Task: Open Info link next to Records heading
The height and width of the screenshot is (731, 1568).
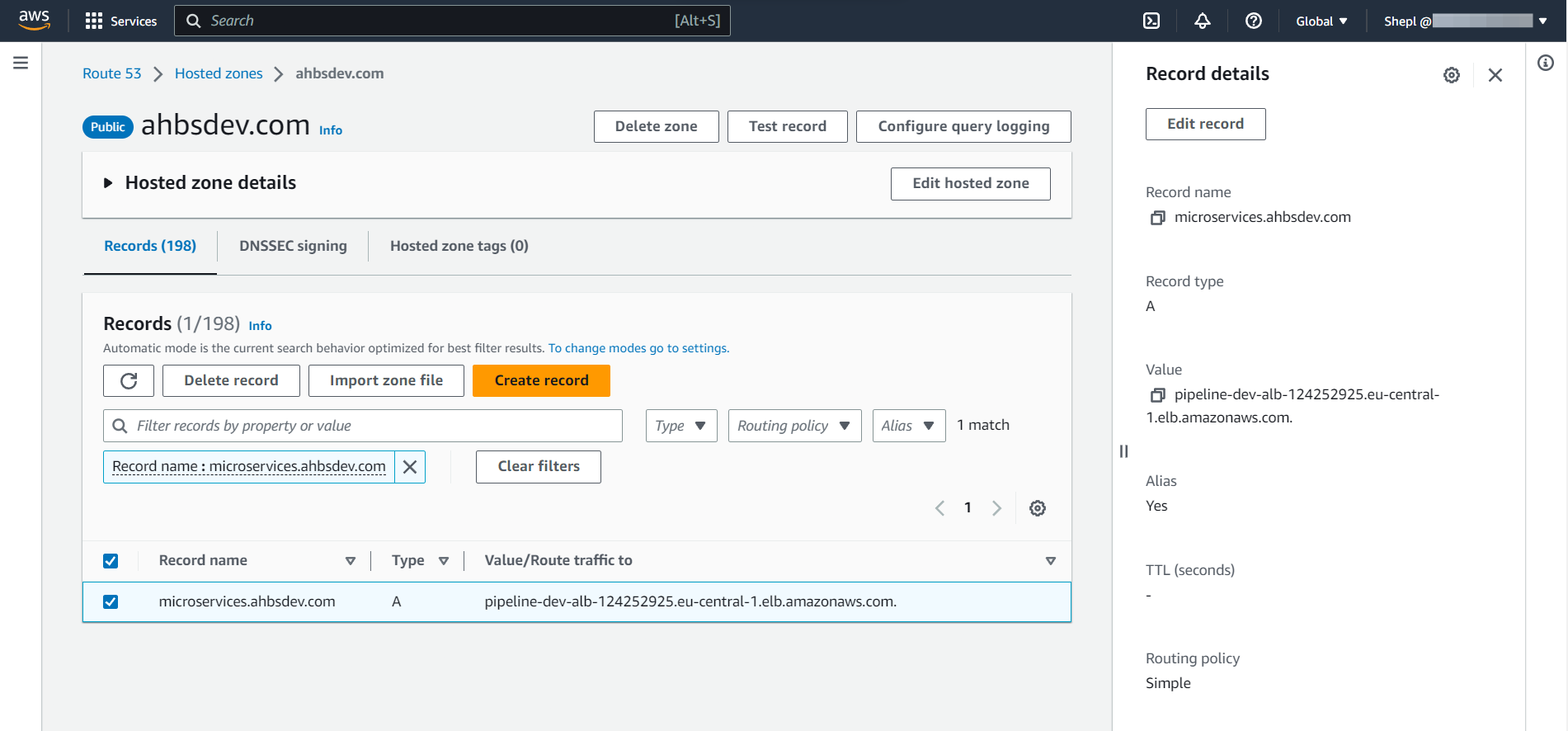Action: (x=260, y=326)
